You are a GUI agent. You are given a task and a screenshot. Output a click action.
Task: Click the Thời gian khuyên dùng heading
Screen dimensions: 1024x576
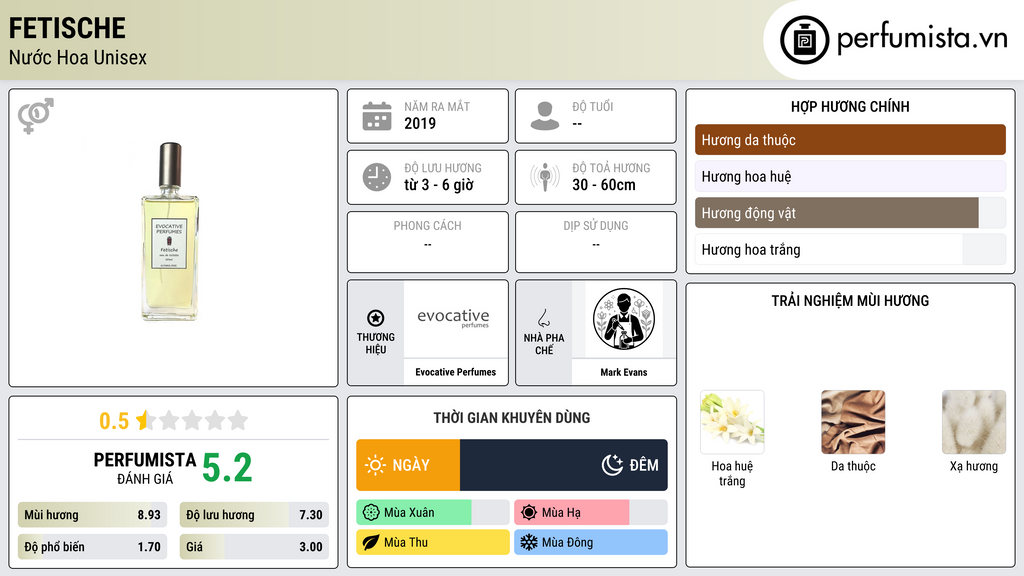(512, 418)
